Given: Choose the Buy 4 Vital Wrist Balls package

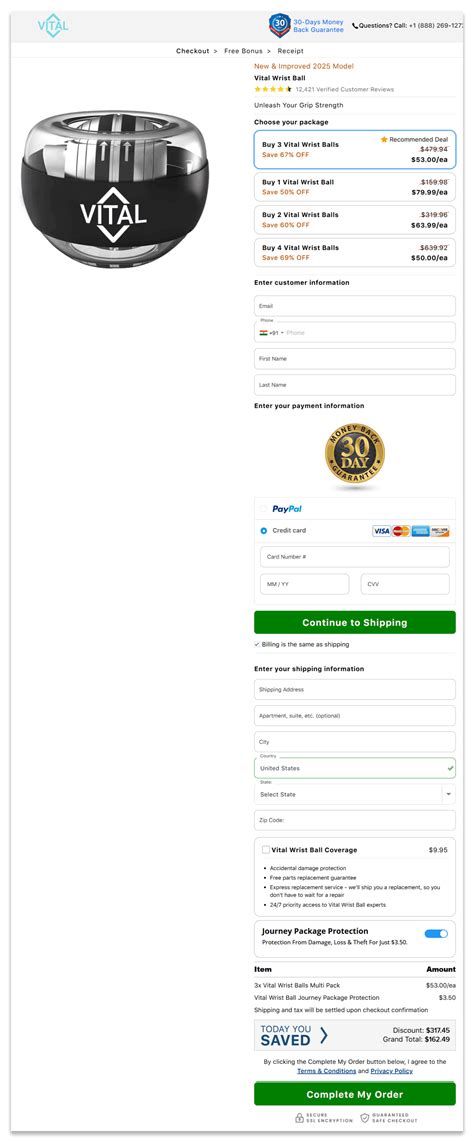Looking at the screenshot, I should (x=355, y=253).
